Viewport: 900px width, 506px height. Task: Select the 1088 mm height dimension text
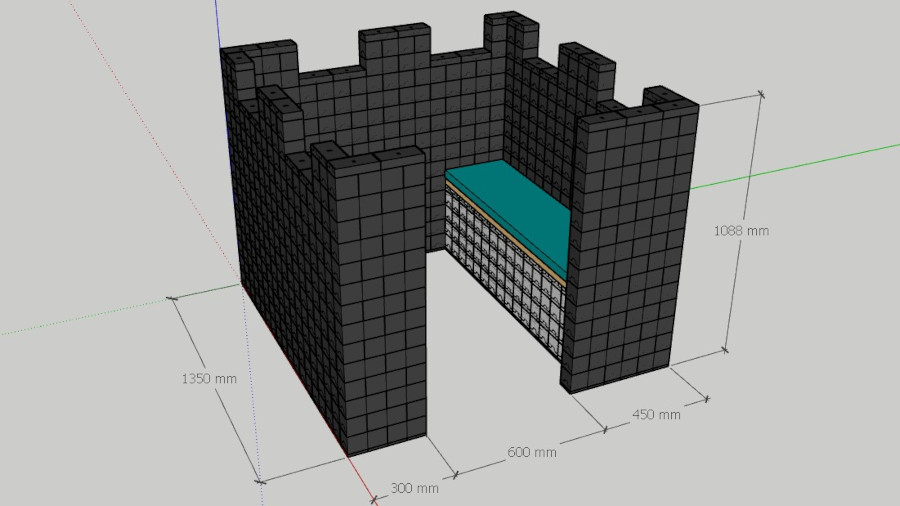click(x=740, y=230)
